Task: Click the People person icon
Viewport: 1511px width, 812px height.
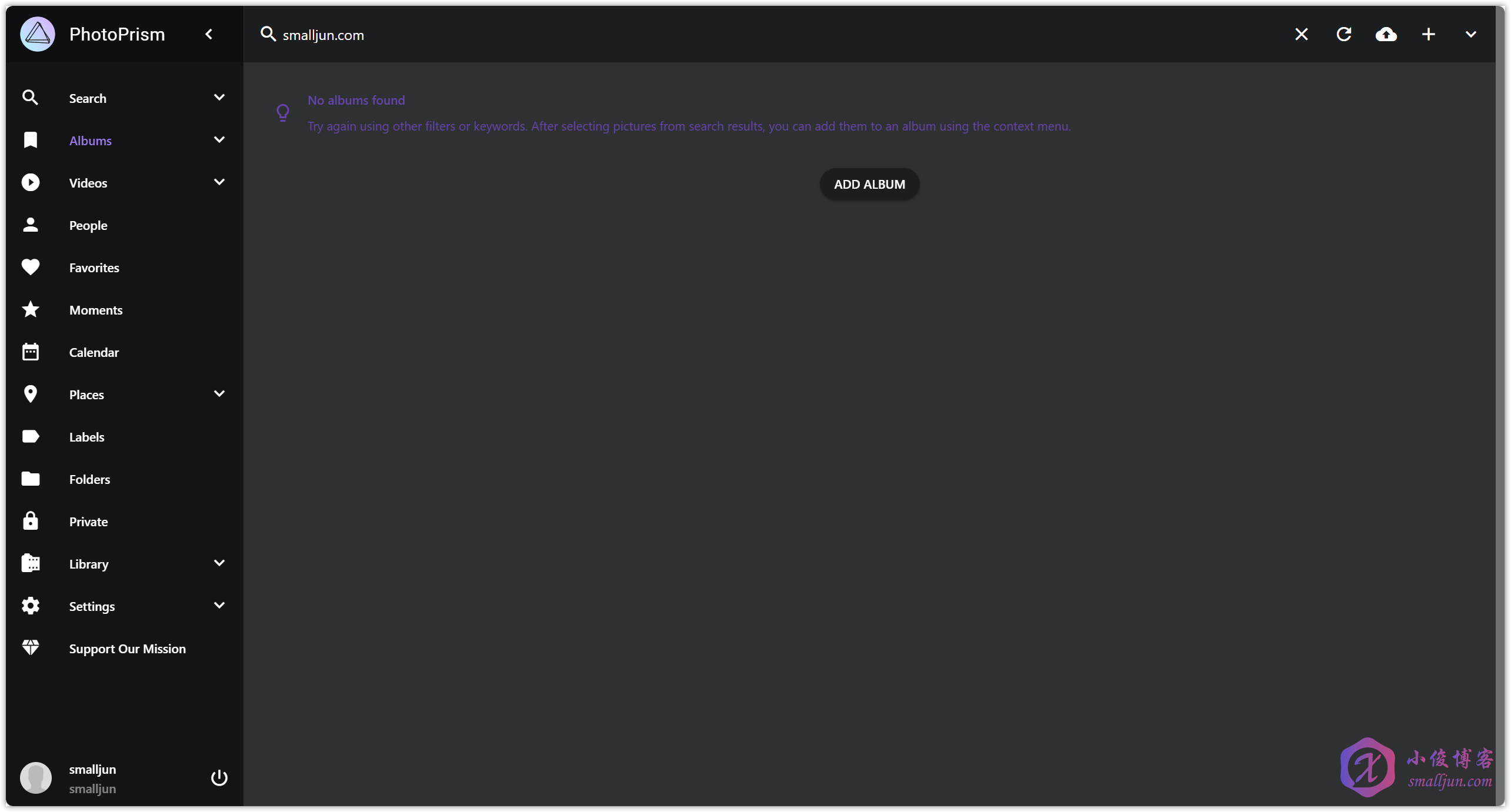Action: point(30,225)
